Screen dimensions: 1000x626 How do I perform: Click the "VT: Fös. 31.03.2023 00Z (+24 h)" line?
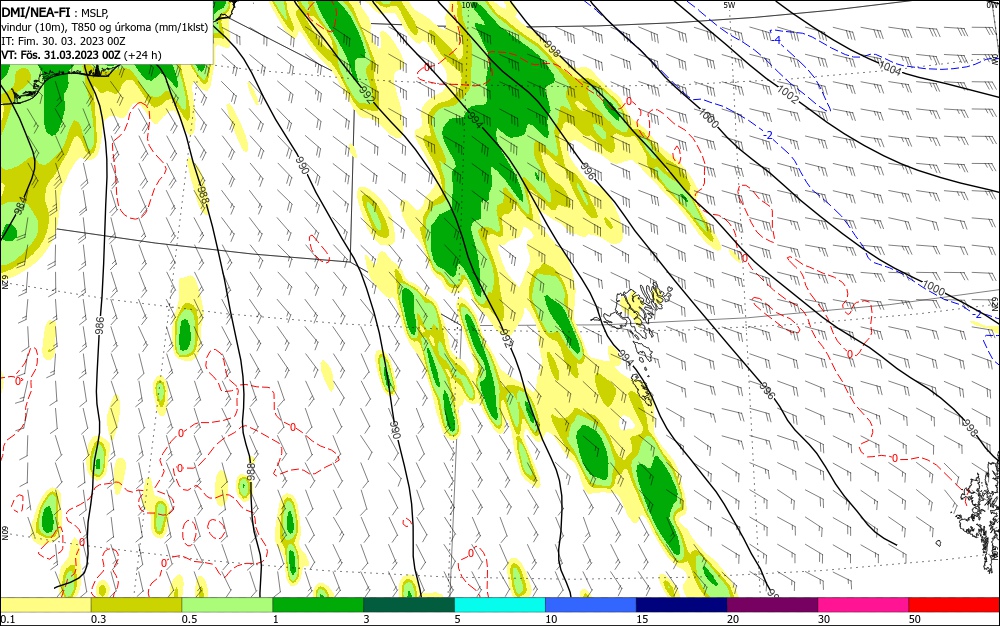point(81,55)
